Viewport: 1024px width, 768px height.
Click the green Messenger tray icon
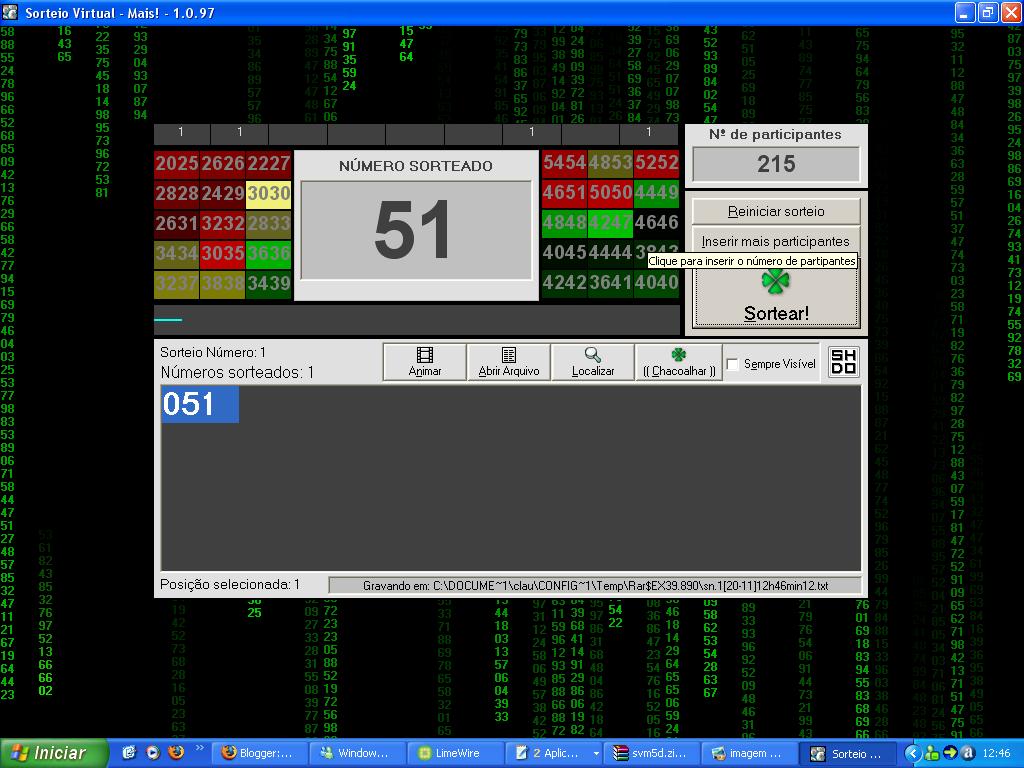pos(932,753)
